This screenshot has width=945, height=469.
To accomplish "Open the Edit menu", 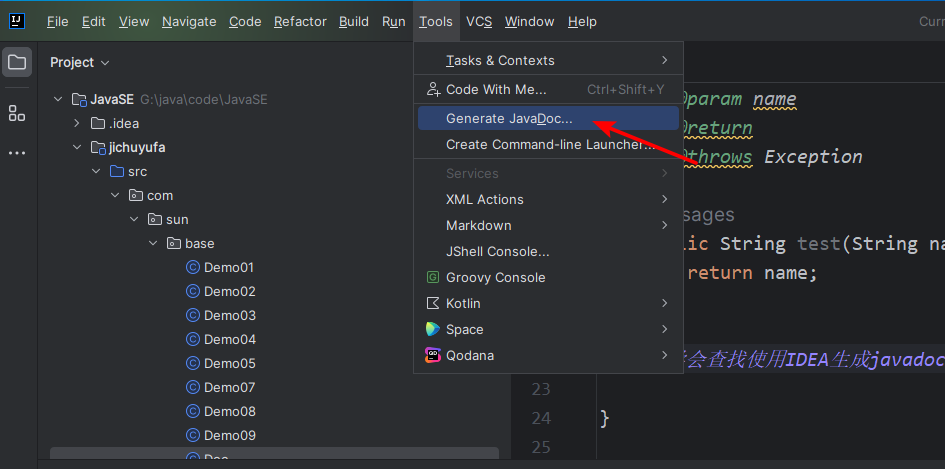I will click(94, 22).
